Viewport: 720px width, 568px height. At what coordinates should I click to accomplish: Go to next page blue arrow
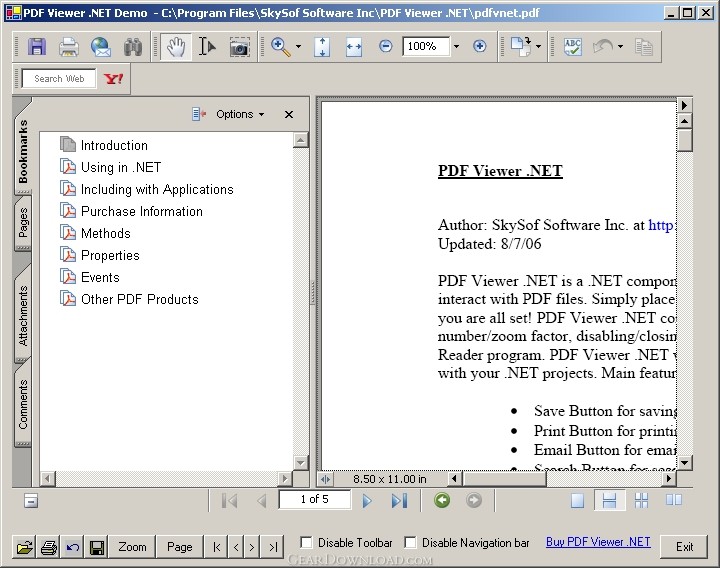coord(366,501)
